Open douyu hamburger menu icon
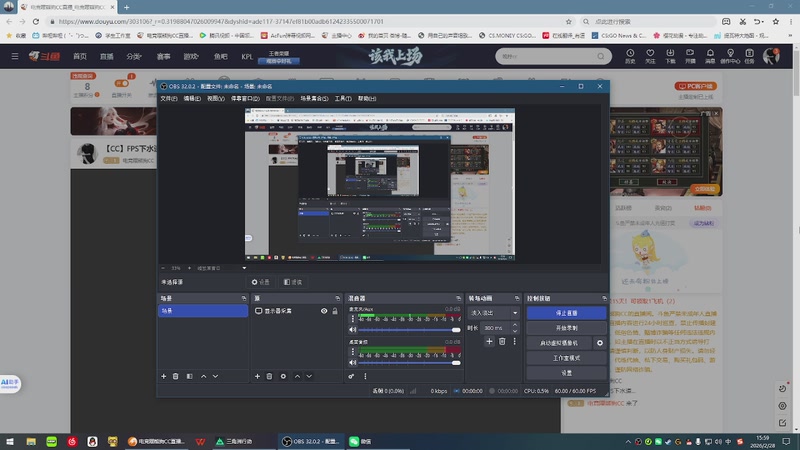 point(15,56)
